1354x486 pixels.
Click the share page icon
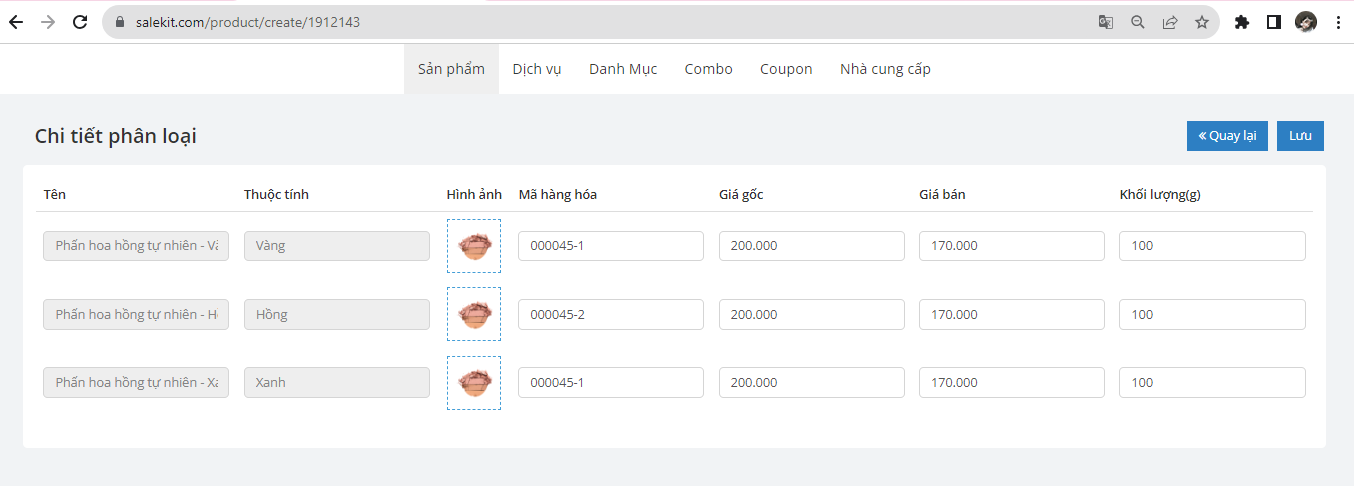(1170, 22)
